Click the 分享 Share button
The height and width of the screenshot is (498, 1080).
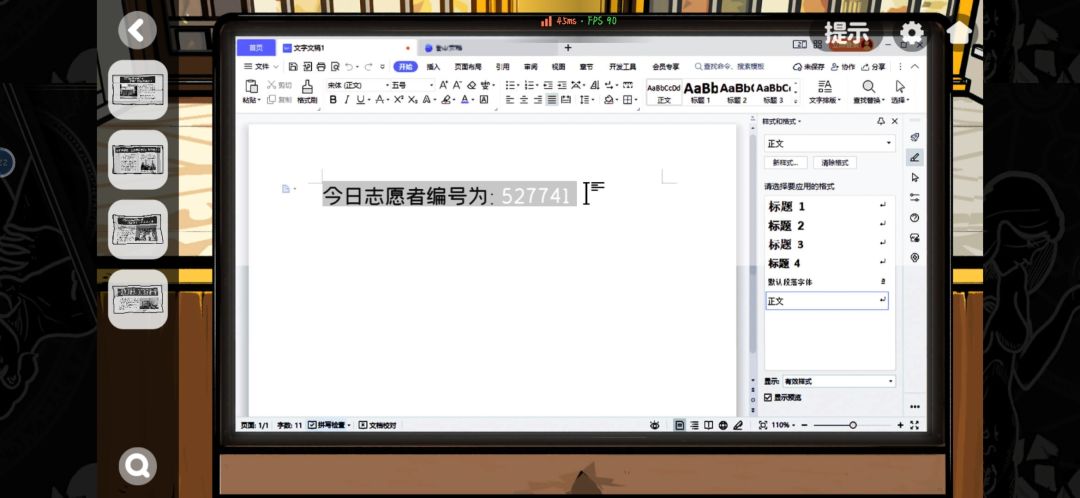pyautogui.click(x=873, y=67)
